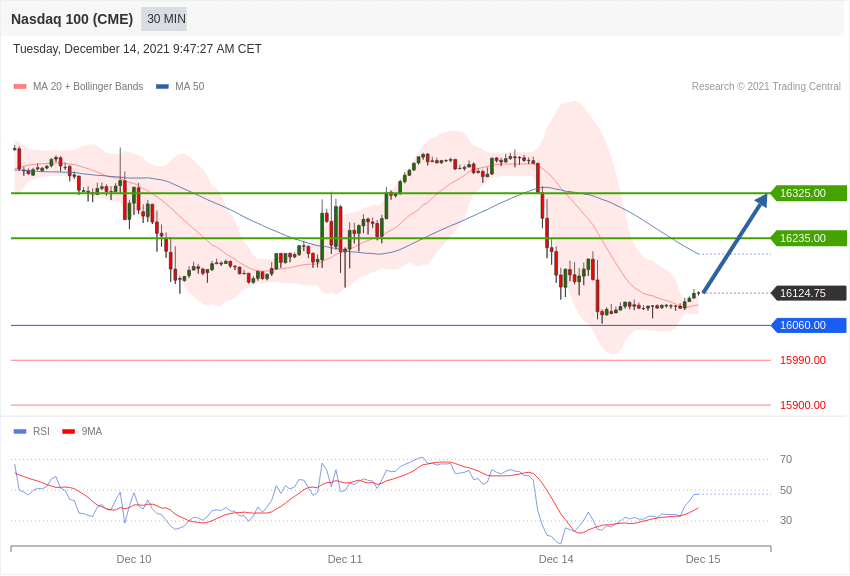Click the Dec 15 date axis label

tap(703, 559)
